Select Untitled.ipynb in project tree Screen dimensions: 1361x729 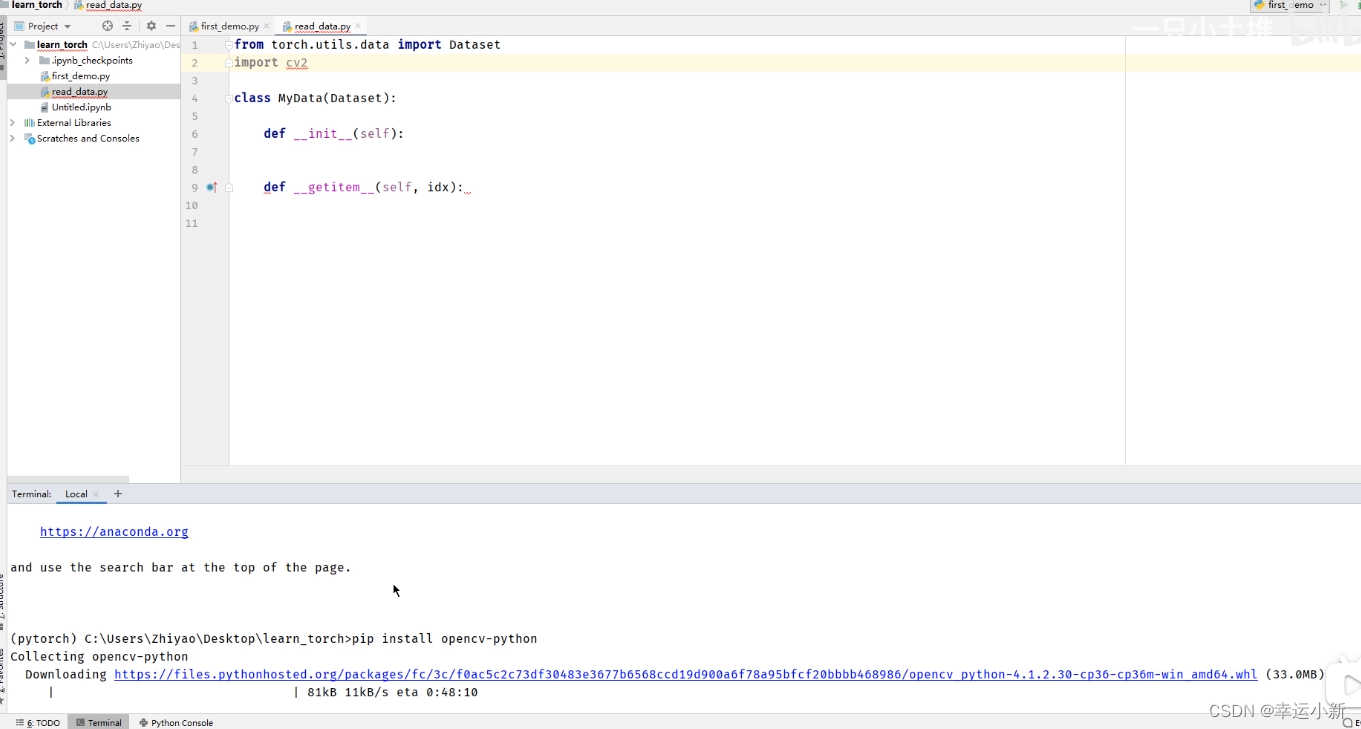tap(81, 107)
